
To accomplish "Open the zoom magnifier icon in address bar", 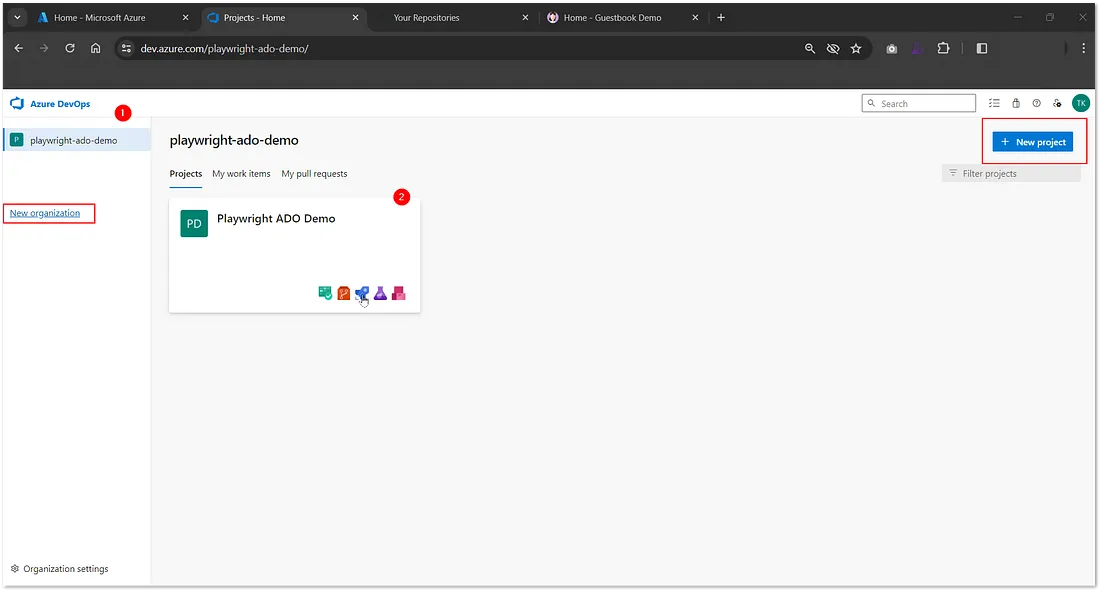I will point(810,48).
